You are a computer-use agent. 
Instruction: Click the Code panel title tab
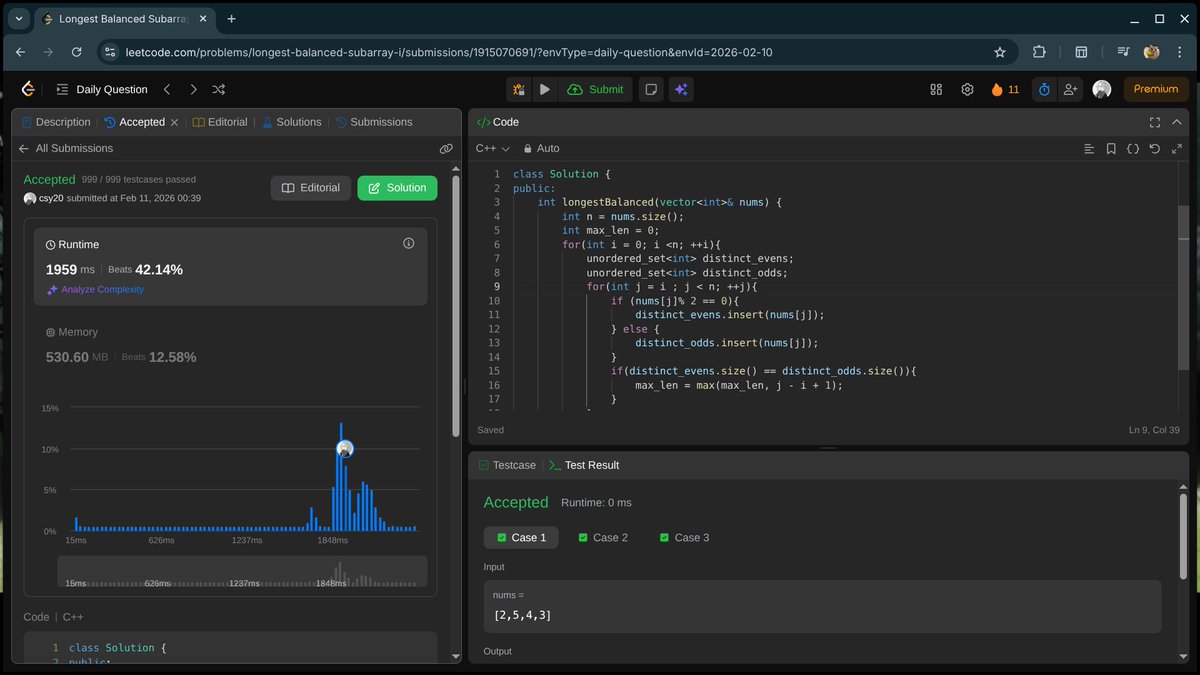tap(498, 122)
